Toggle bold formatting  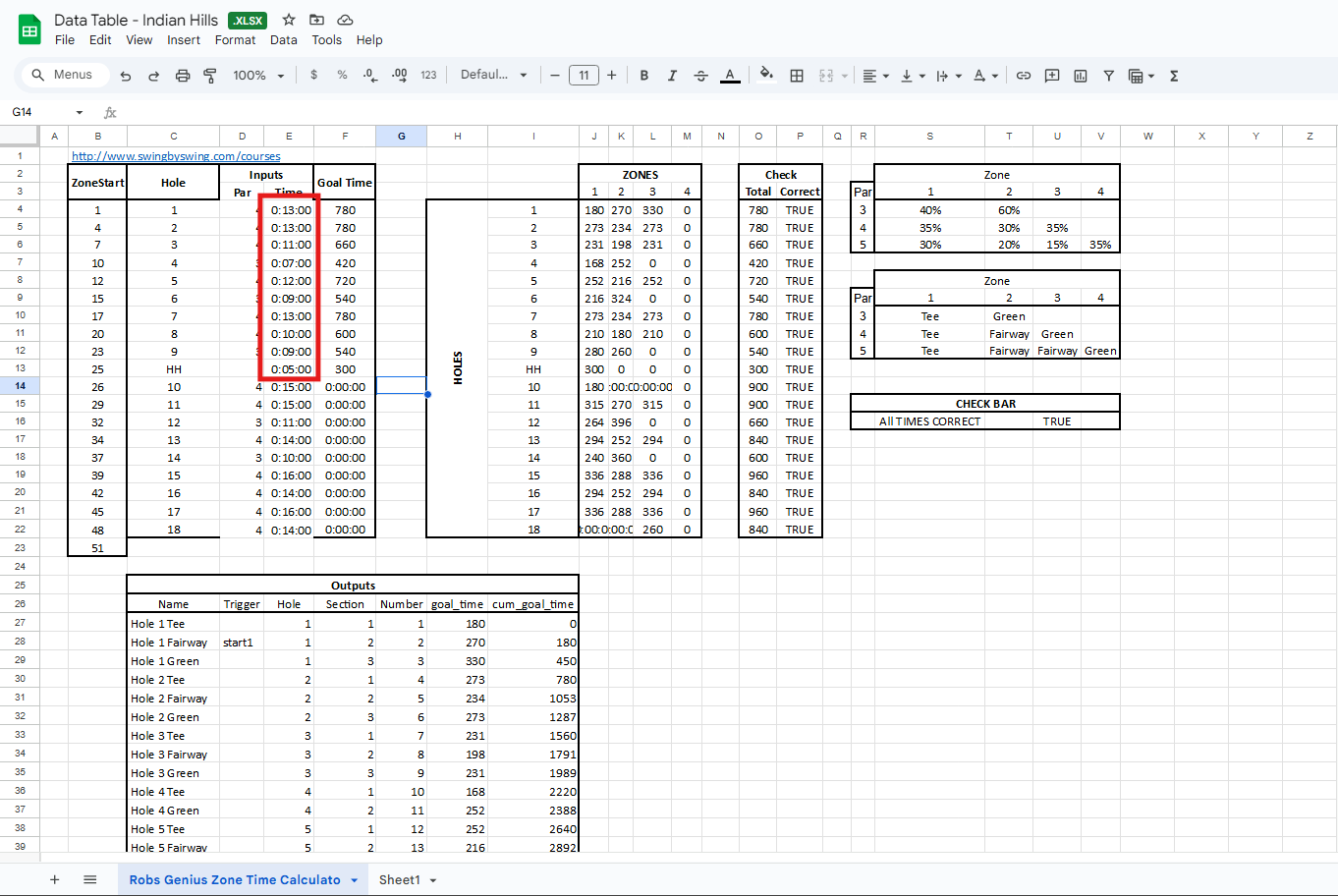pos(644,76)
